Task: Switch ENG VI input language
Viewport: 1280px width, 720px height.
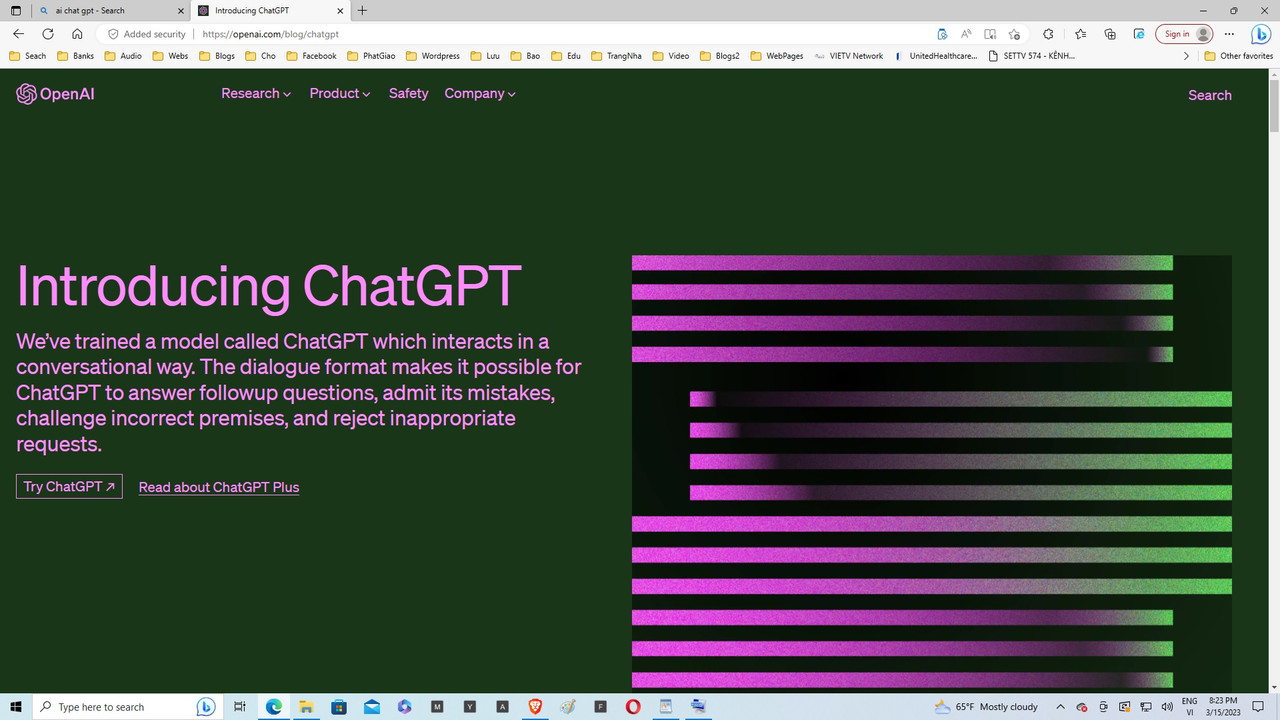Action: point(1189,707)
